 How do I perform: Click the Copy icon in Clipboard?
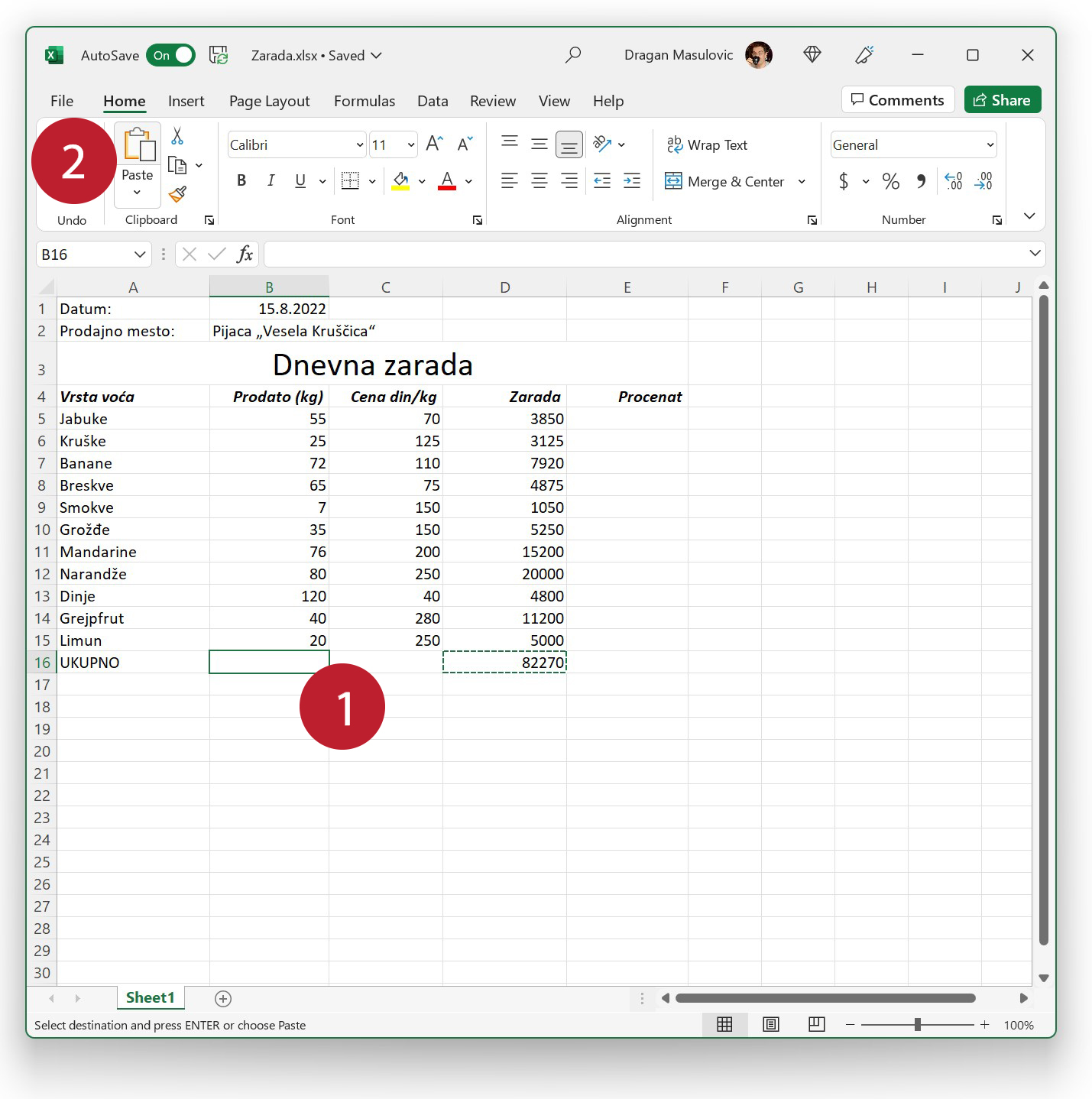(177, 165)
